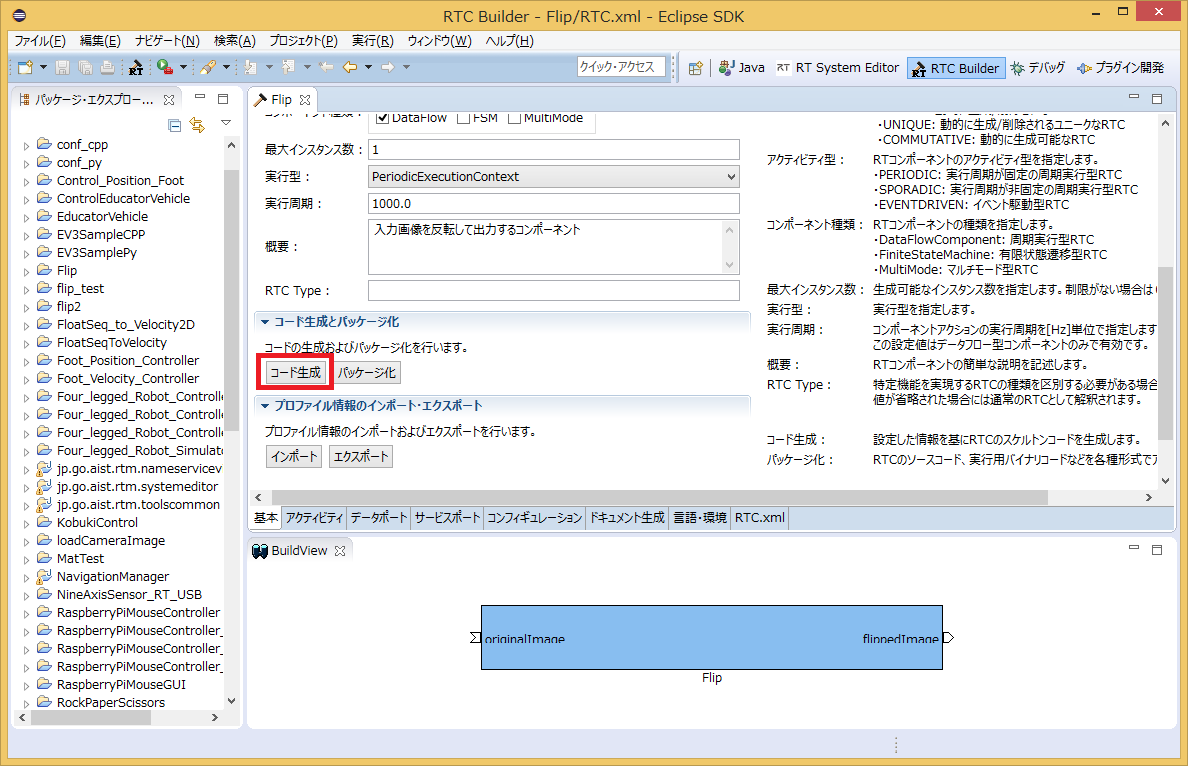Click the pencil search toolbar icon
The width and height of the screenshot is (1188, 766).
click(207, 67)
